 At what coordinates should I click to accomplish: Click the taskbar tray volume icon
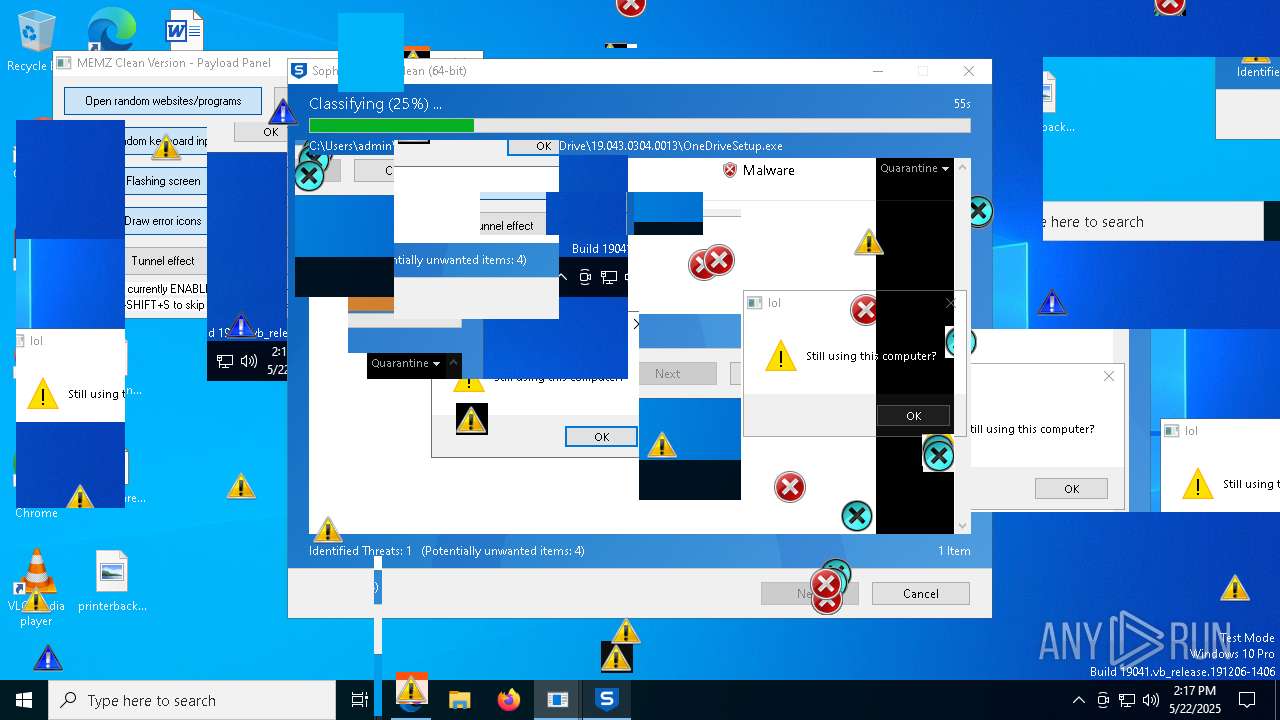coord(1151,700)
